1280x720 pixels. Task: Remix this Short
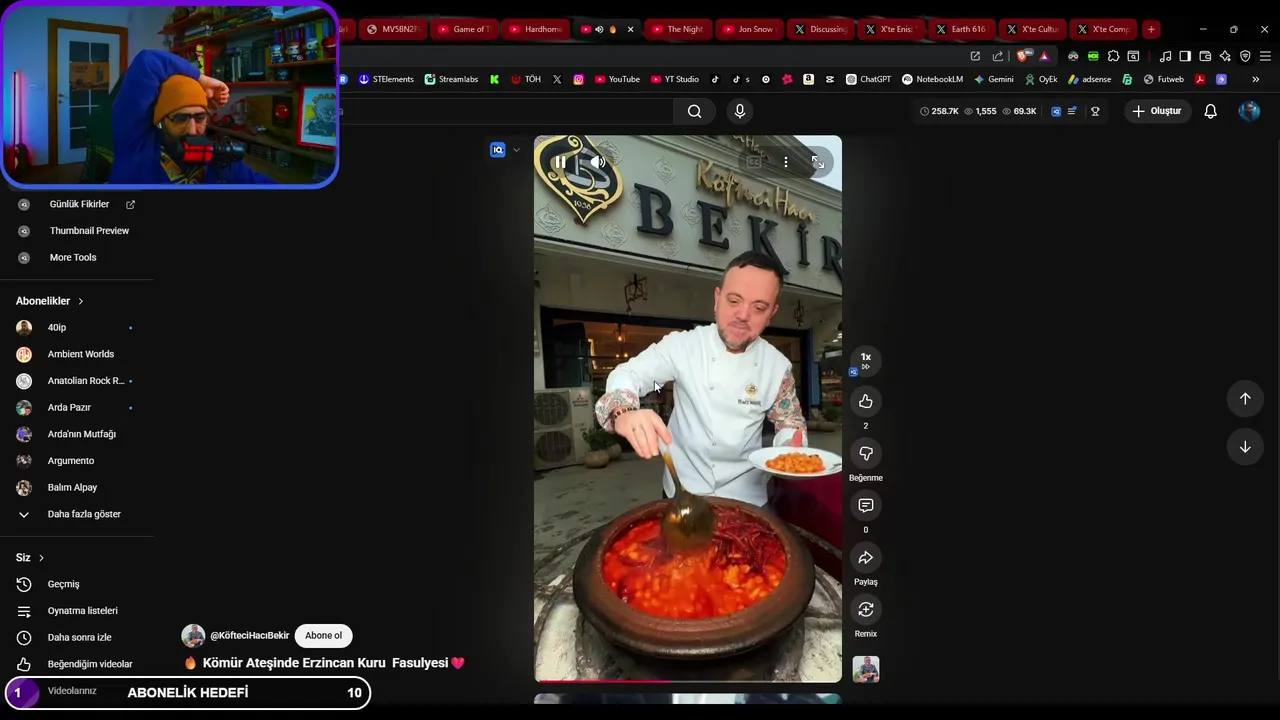(x=866, y=609)
